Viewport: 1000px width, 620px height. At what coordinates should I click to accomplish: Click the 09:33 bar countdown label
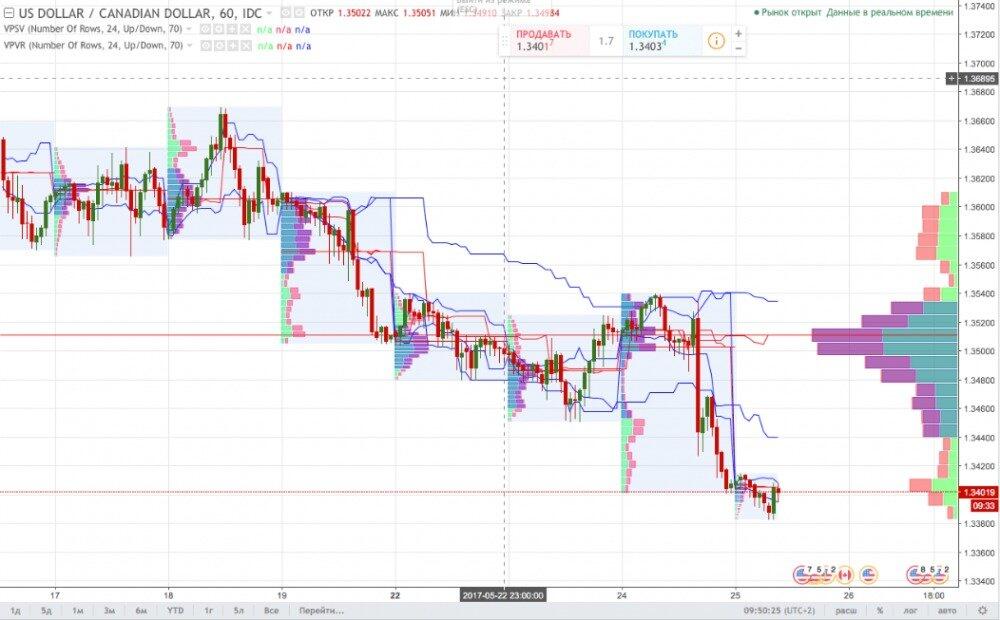[983, 506]
